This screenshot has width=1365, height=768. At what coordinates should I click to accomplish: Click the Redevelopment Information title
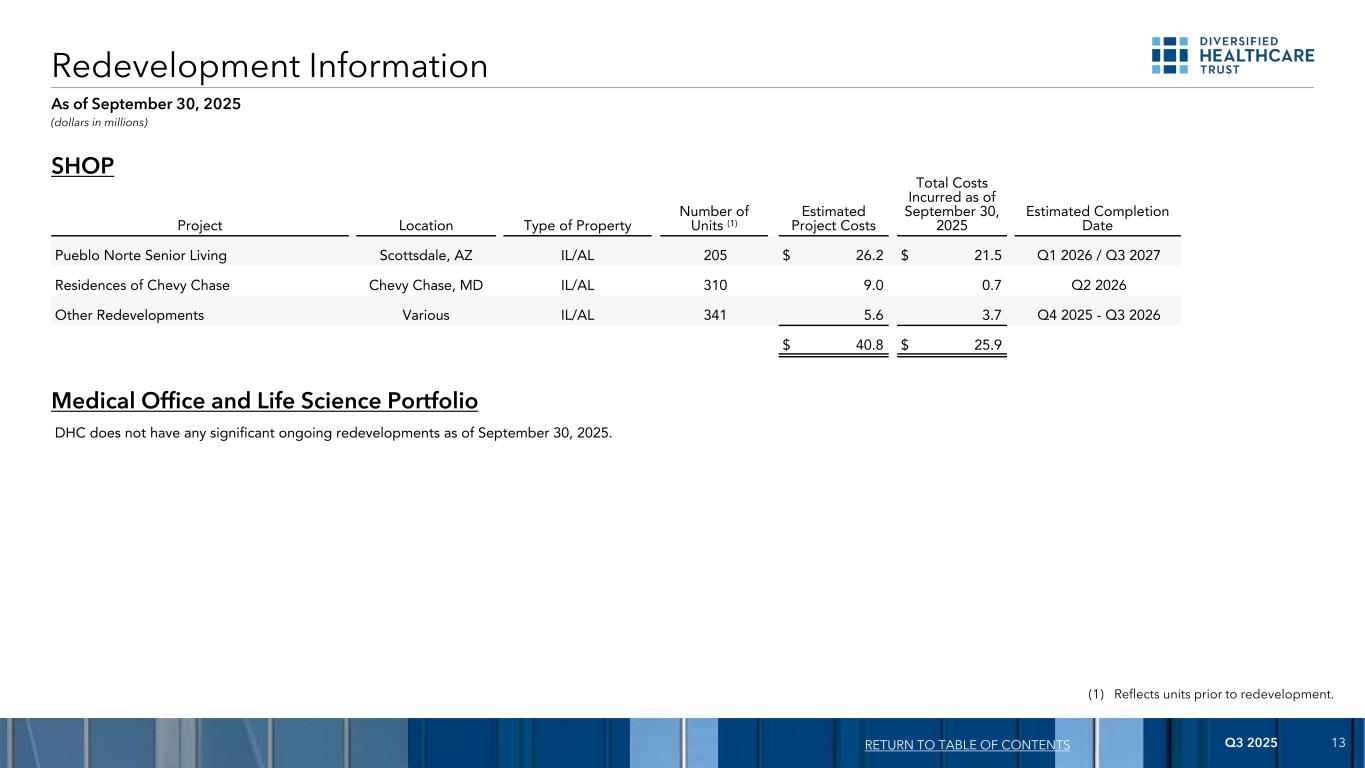[x=270, y=66]
